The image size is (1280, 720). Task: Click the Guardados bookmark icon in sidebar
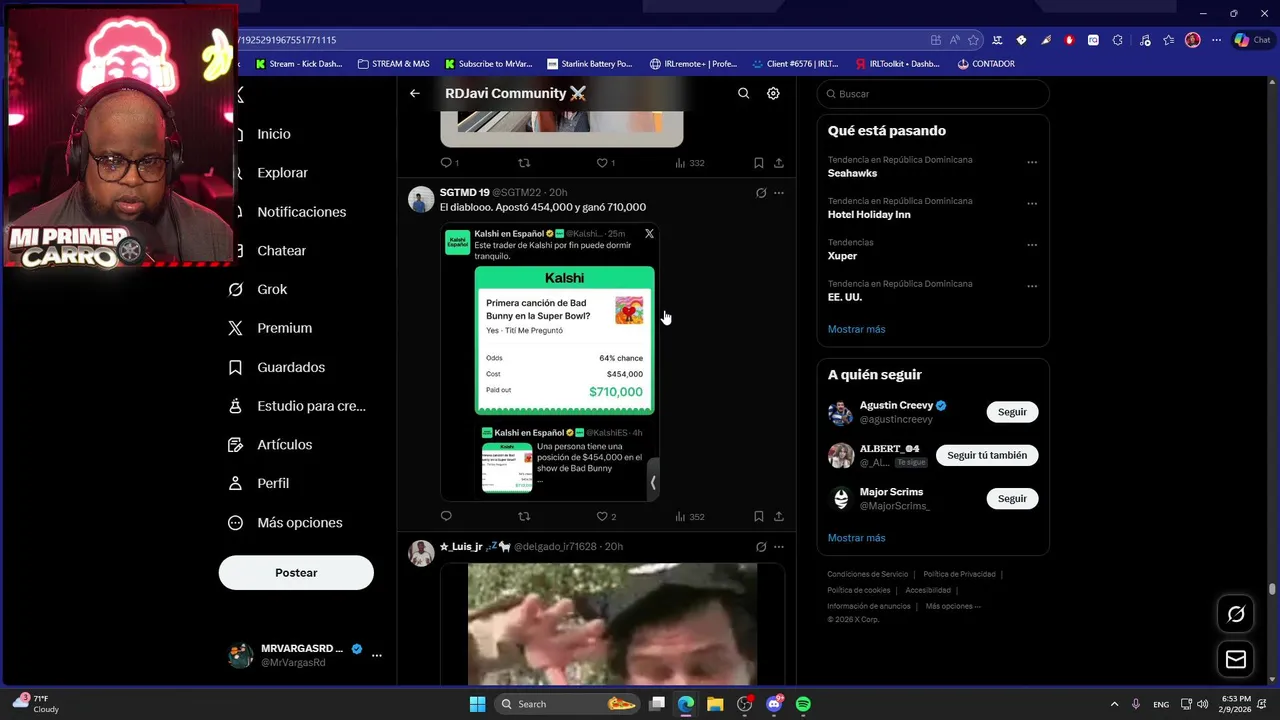pyautogui.click(x=236, y=367)
